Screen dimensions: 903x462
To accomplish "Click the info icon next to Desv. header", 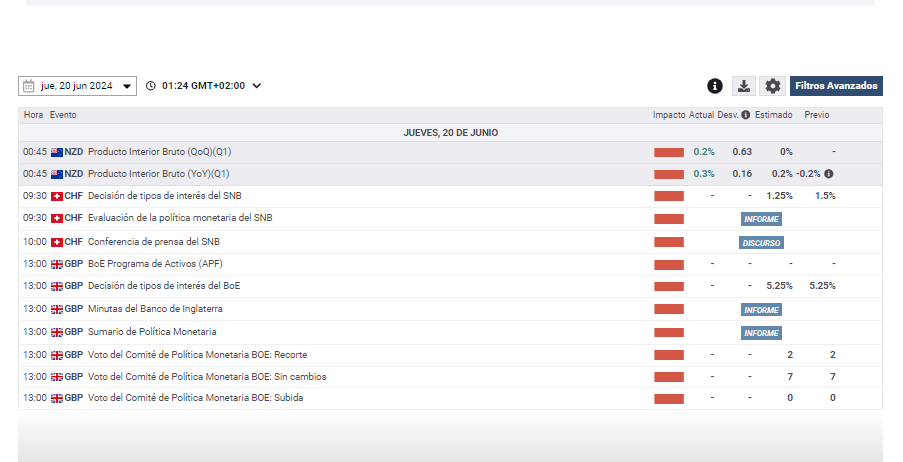I will tap(746, 115).
